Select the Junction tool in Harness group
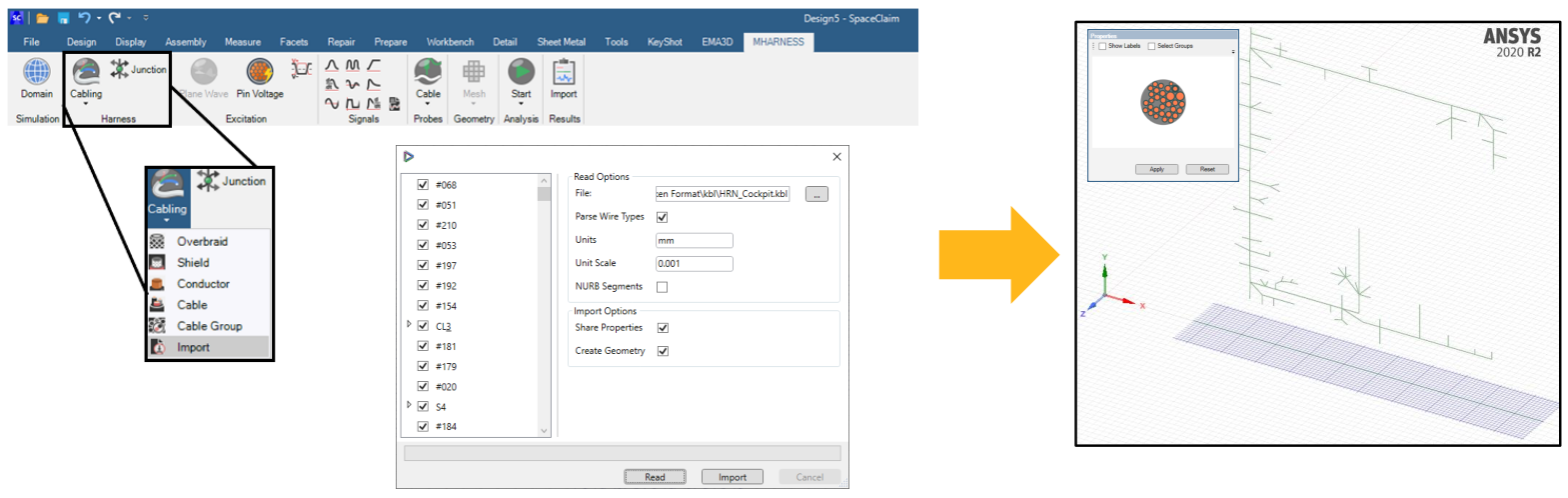Image resolution: width=1568 pixels, height=498 pixels. [x=138, y=69]
